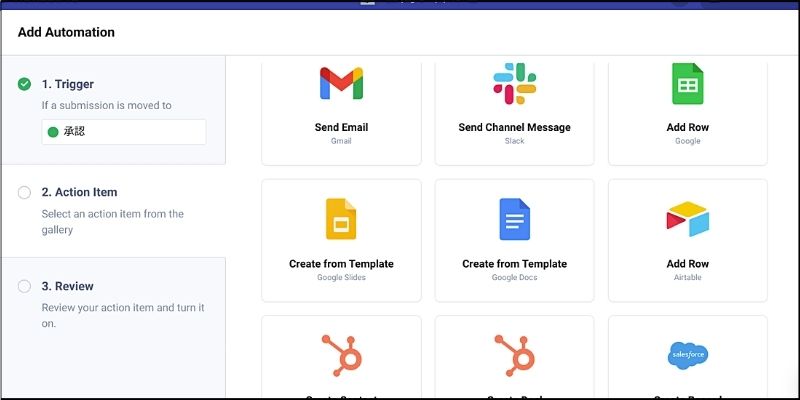
Task: Pick the Google Sheets icon
Action: [687, 83]
